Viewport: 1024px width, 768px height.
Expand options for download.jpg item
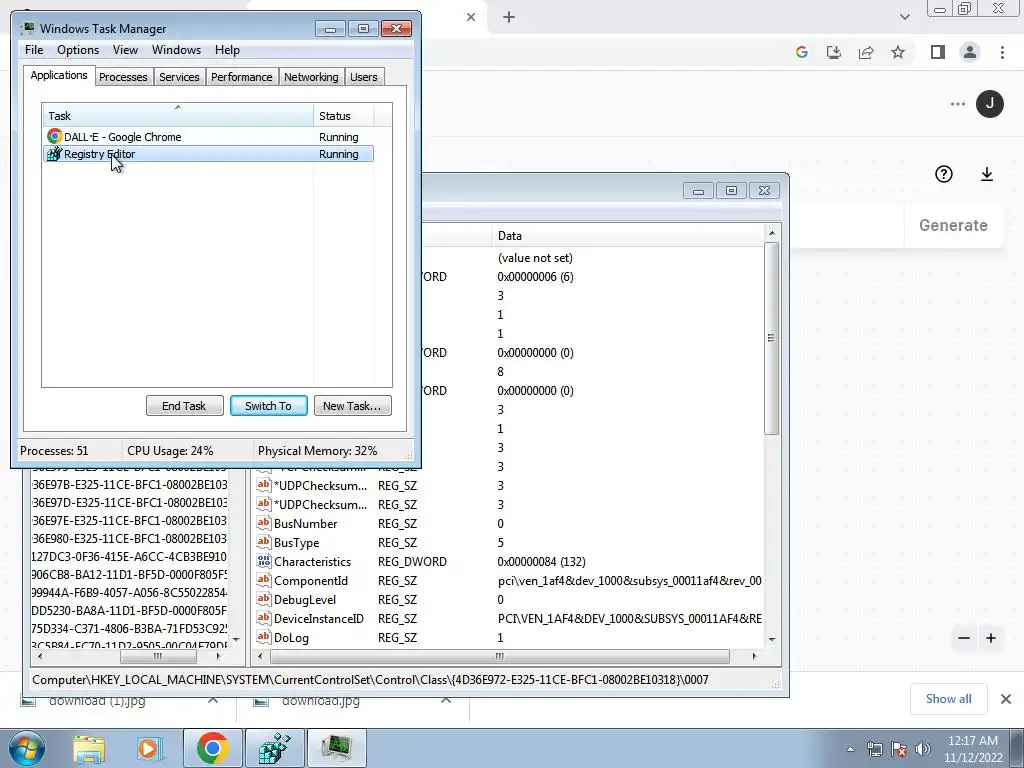pyautogui.click(x=446, y=701)
